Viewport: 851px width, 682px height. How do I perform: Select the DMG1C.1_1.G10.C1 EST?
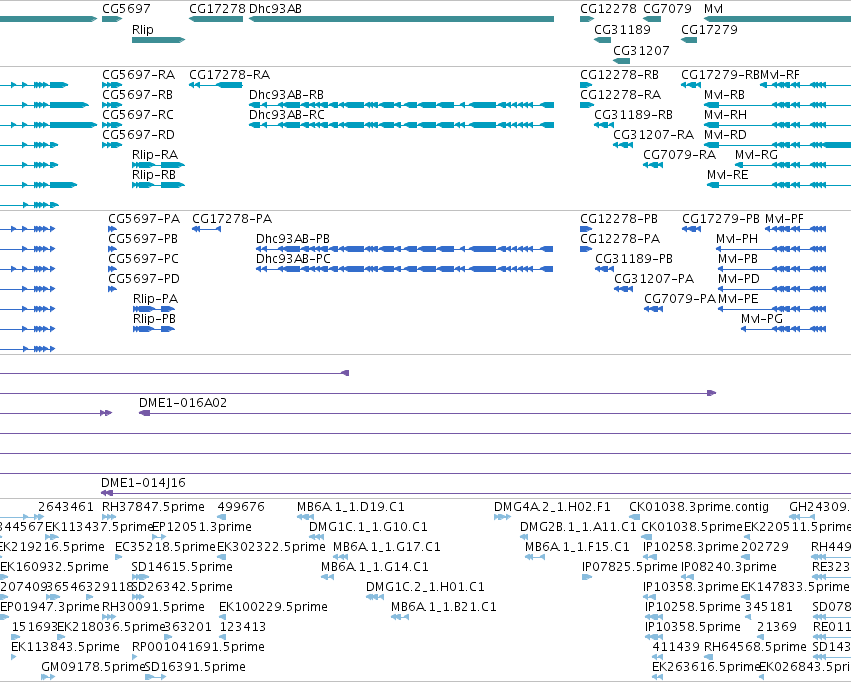pos(317,537)
